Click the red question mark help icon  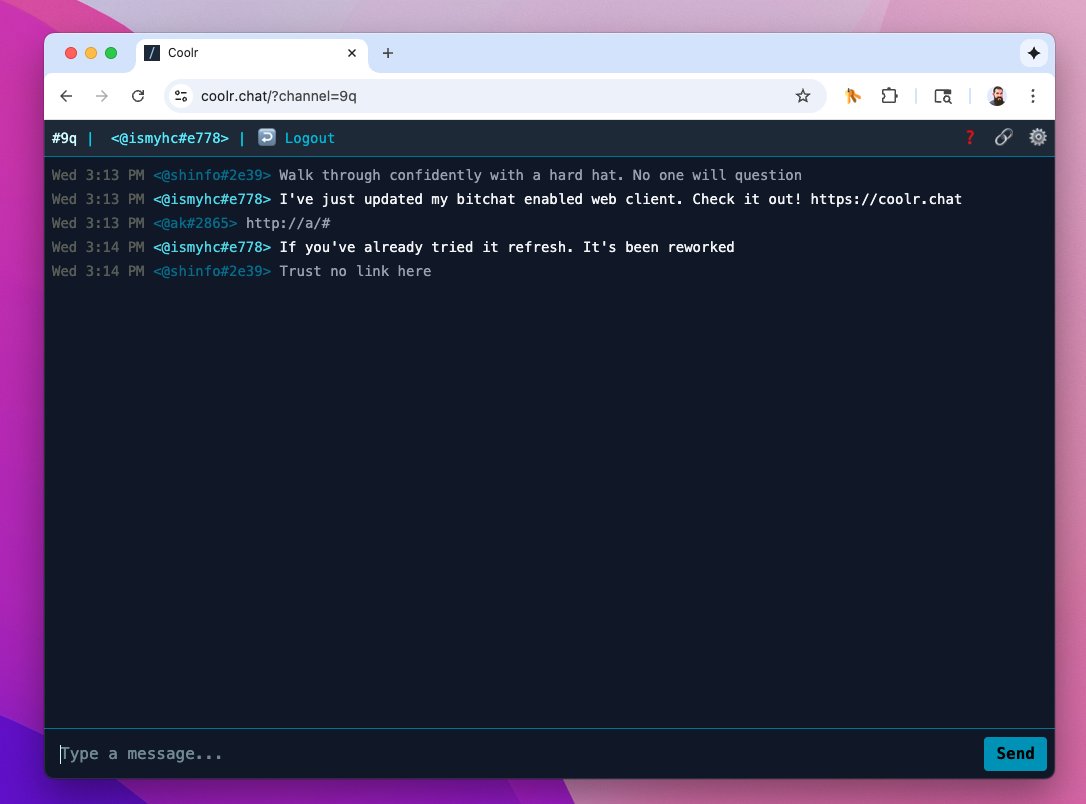[970, 137]
